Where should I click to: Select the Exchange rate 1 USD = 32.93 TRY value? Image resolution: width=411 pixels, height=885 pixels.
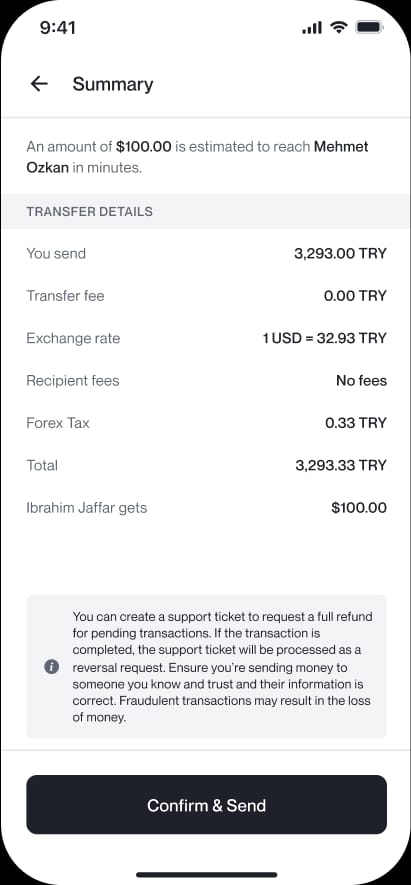(325, 338)
